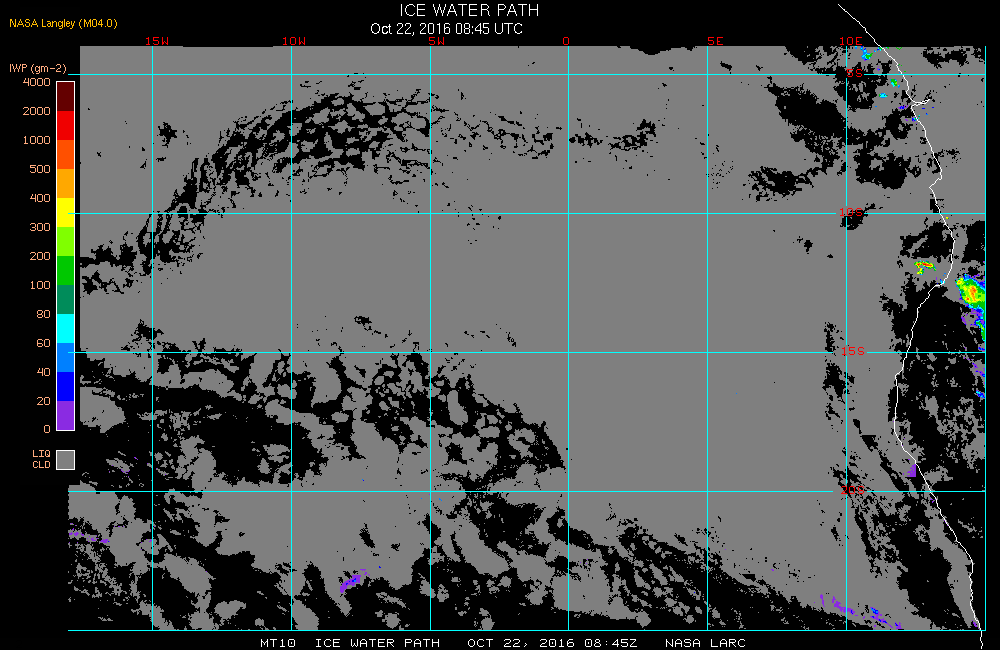Click the IWP (gm-2) units label
The image size is (1000, 650).
tap(38, 68)
